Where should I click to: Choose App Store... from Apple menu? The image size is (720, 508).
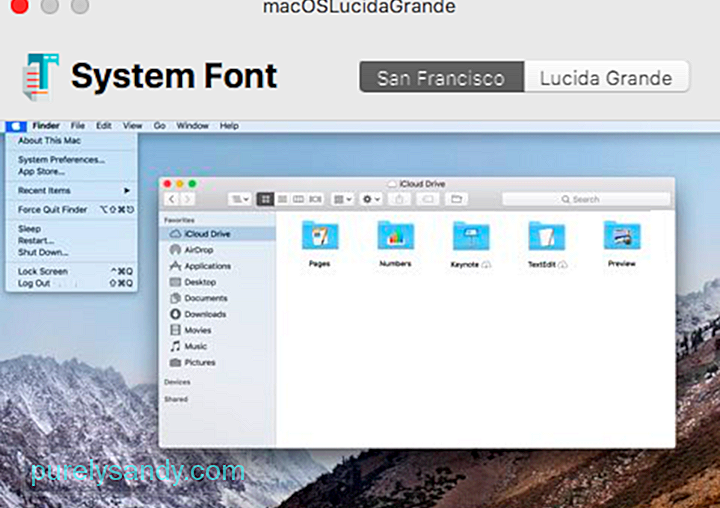click(72, 171)
